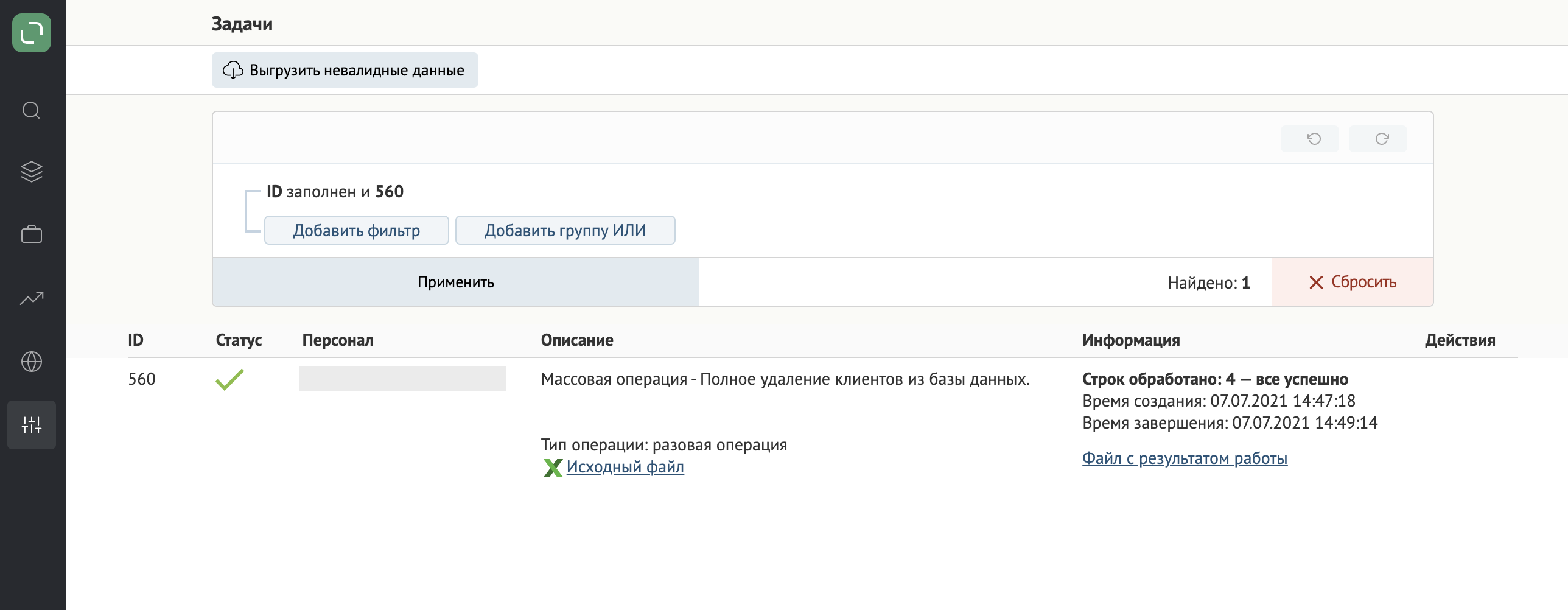Click the greyed-out Персонал cell of task 560
Image resolution: width=1568 pixels, height=610 pixels.
point(402,379)
